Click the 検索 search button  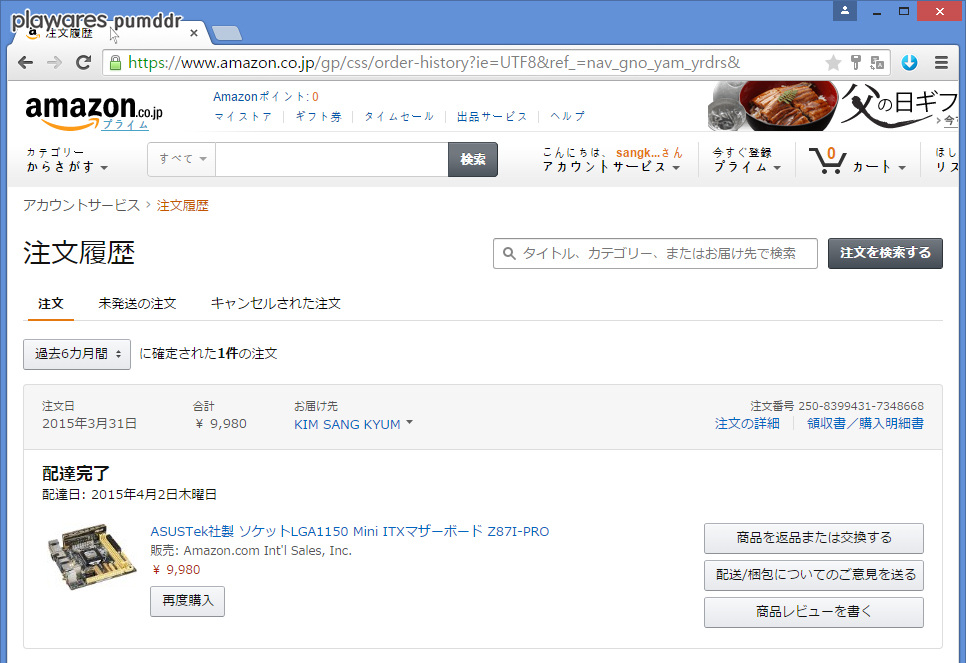point(473,159)
